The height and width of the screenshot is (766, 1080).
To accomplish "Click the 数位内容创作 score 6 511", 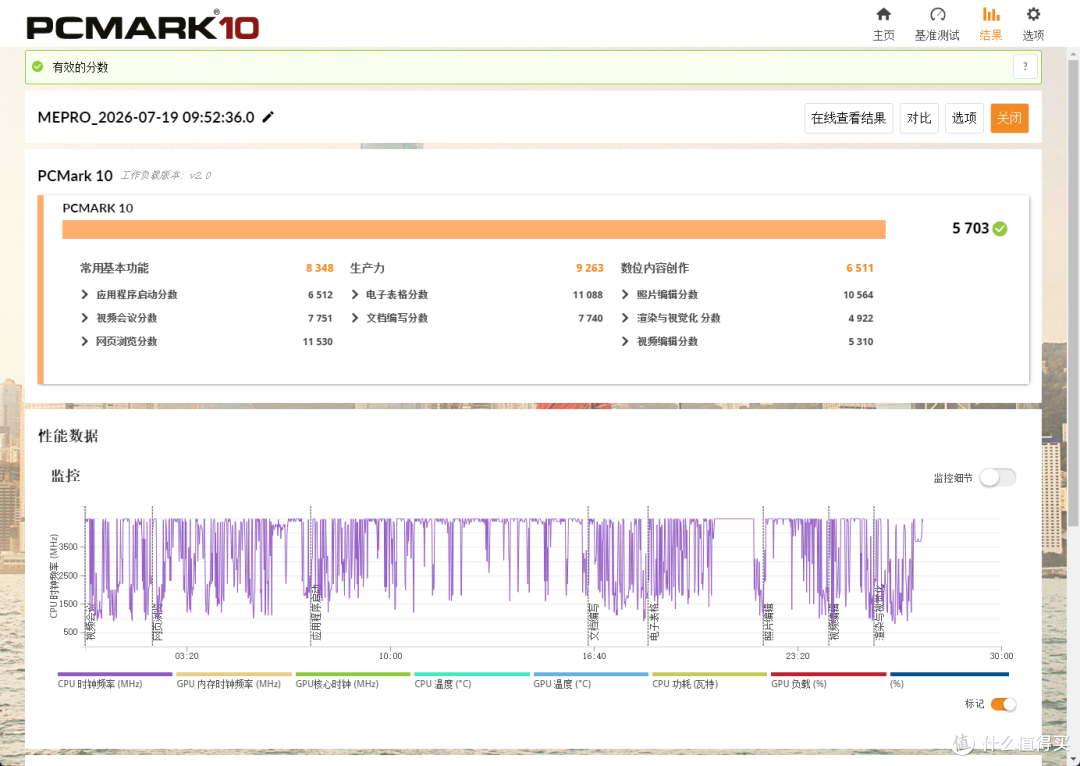I will (860, 268).
